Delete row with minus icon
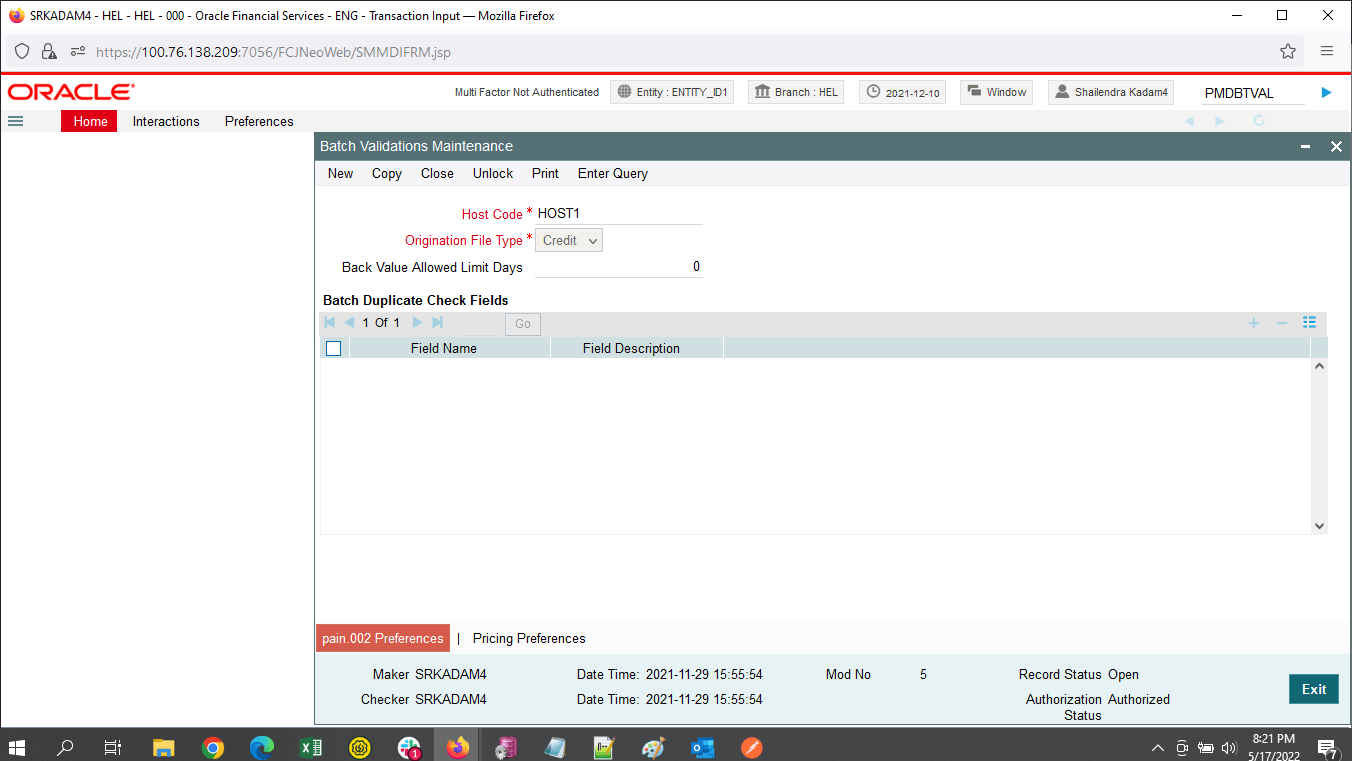The width and height of the screenshot is (1352, 761). [x=1281, y=323]
